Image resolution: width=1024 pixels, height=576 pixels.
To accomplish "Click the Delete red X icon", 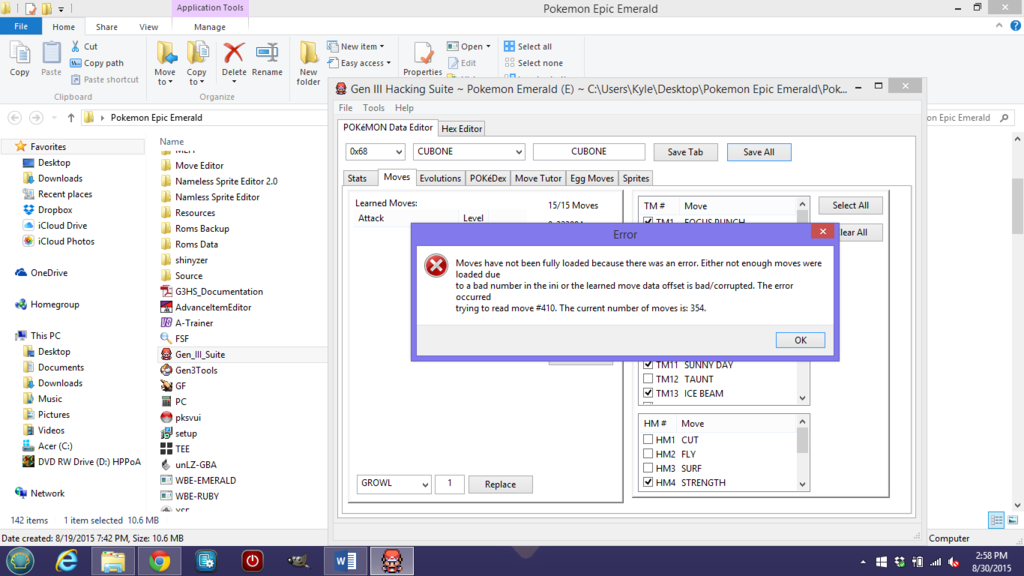I will 234,53.
